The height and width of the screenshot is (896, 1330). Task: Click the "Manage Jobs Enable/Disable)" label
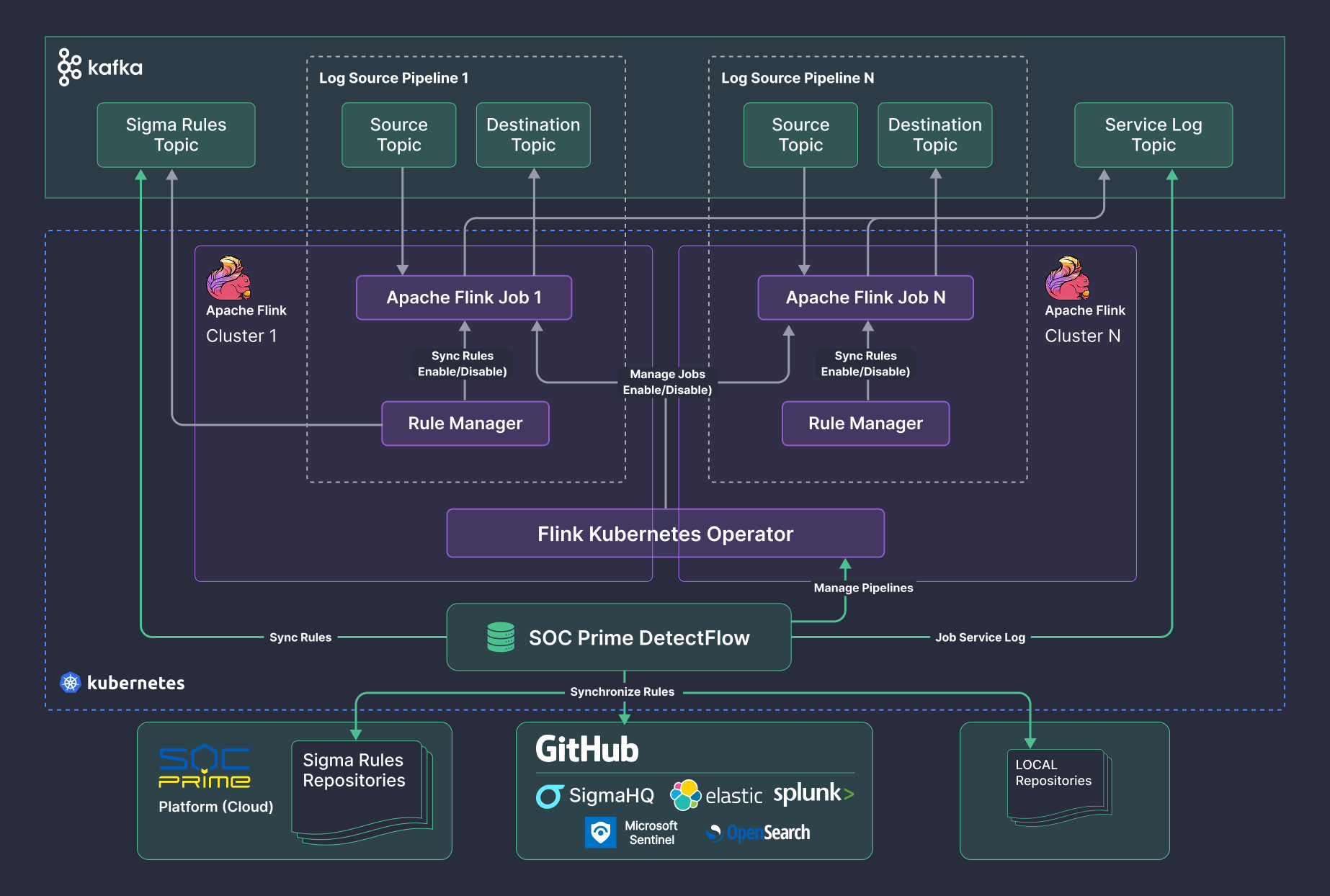tap(668, 382)
